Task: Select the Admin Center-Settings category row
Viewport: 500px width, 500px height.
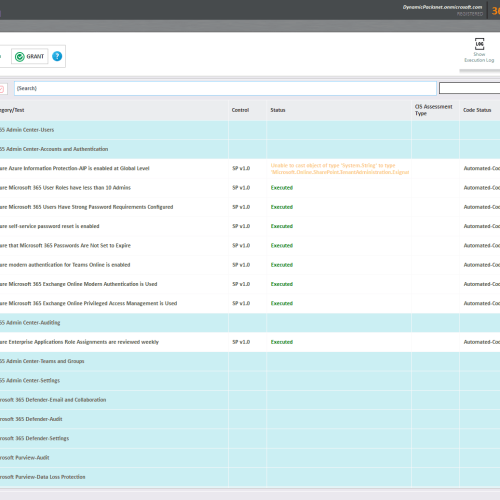Action: click(250, 380)
